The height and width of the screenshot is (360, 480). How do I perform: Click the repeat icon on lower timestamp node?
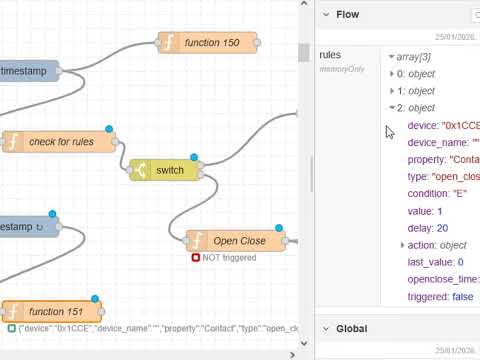[x=40, y=227]
